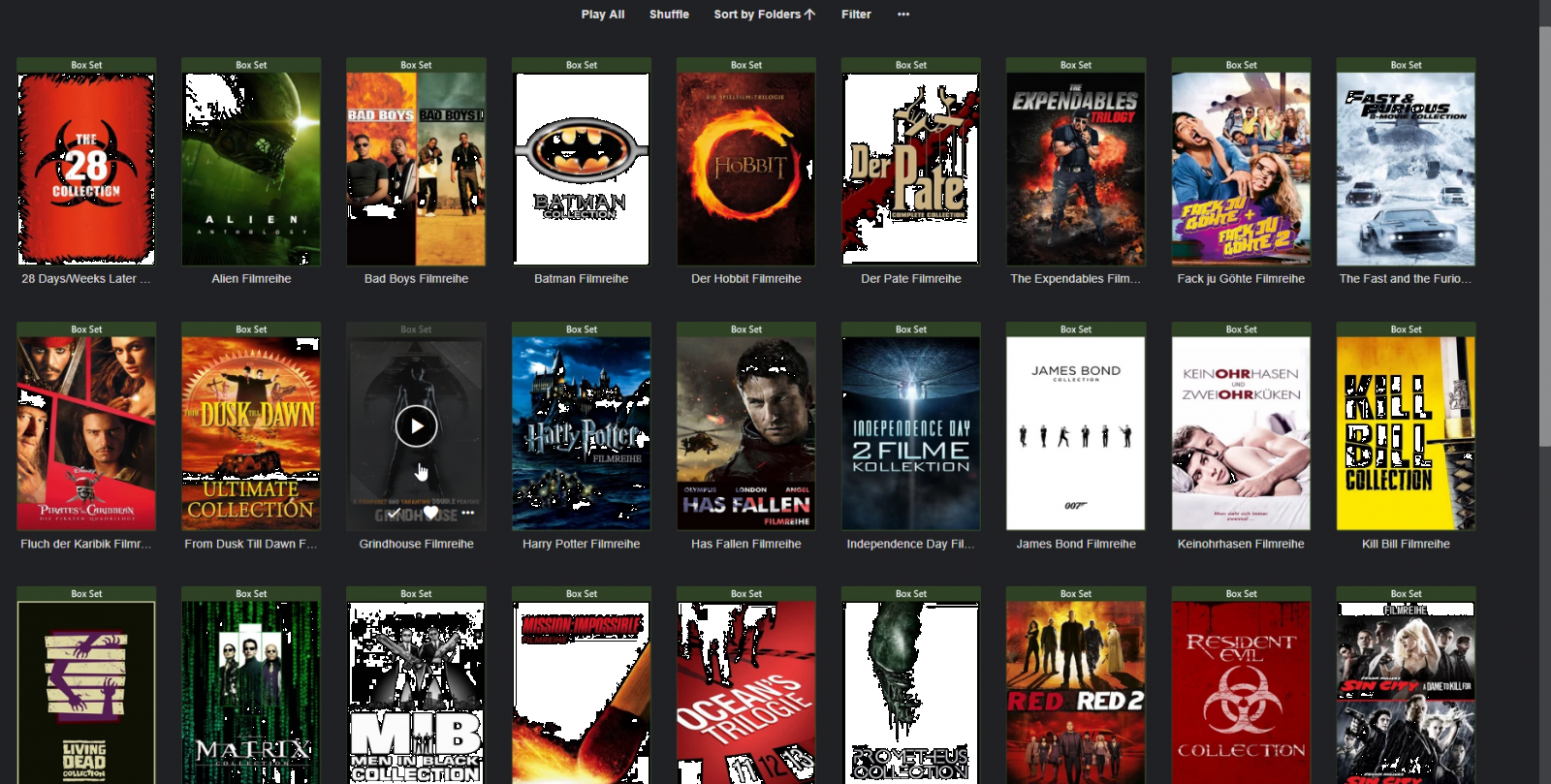Open the RED / RED 2 poster
Screen dimensions: 1551x784
(x=1076, y=692)
